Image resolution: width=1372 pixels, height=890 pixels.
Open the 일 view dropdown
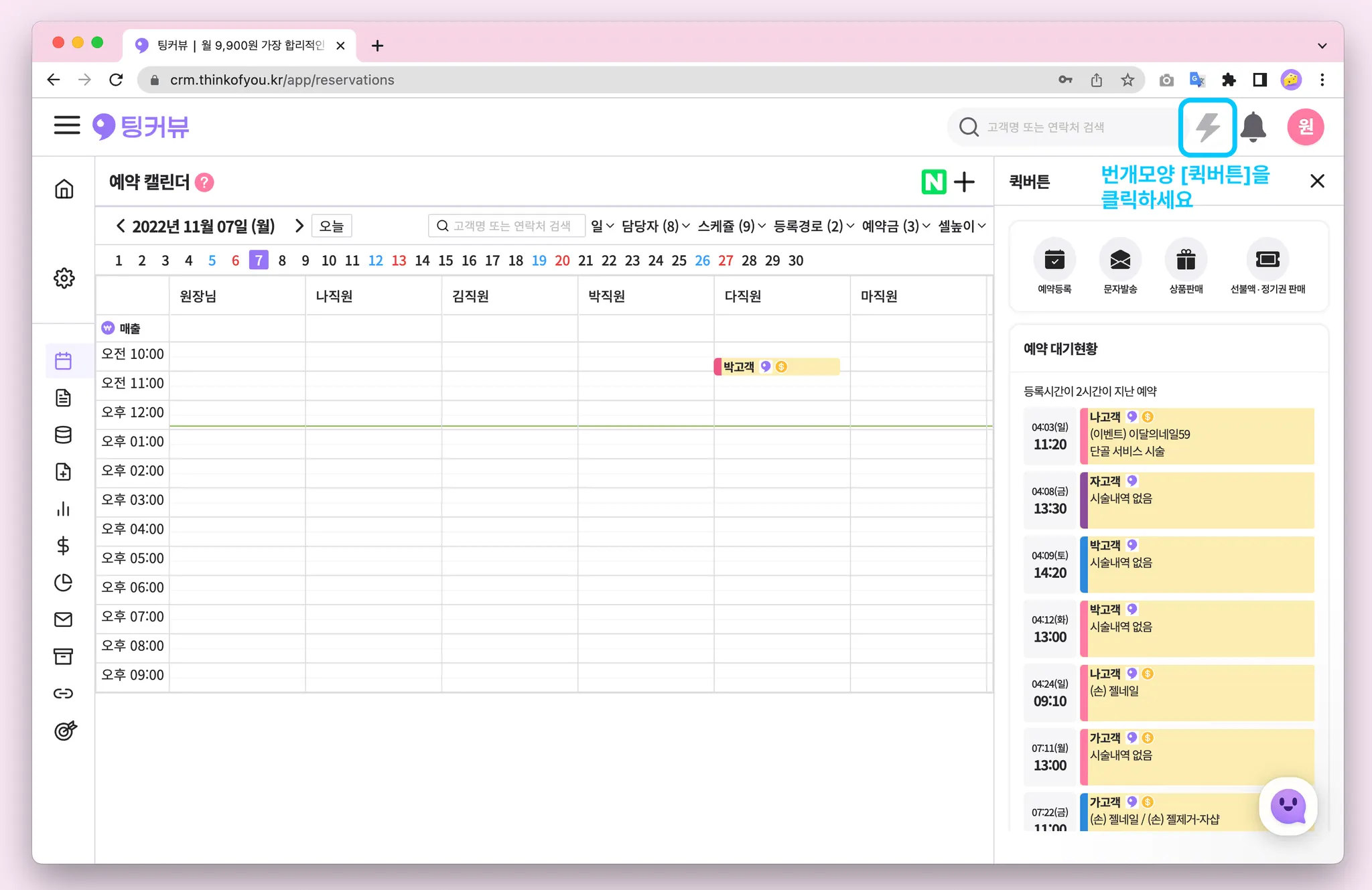[x=602, y=226]
